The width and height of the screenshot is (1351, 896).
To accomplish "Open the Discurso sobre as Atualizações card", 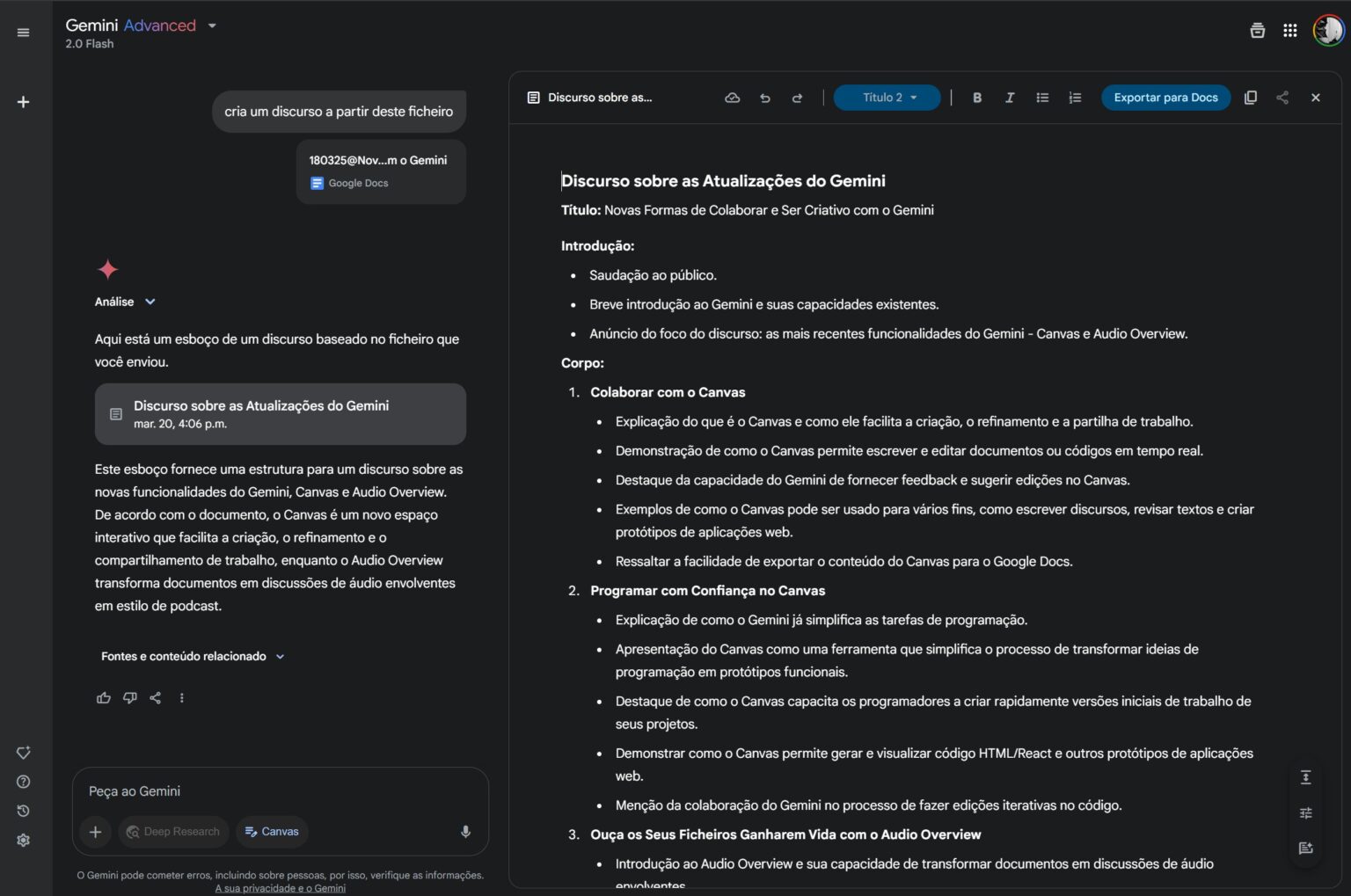I will pyautogui.click(x=281, y=414).
